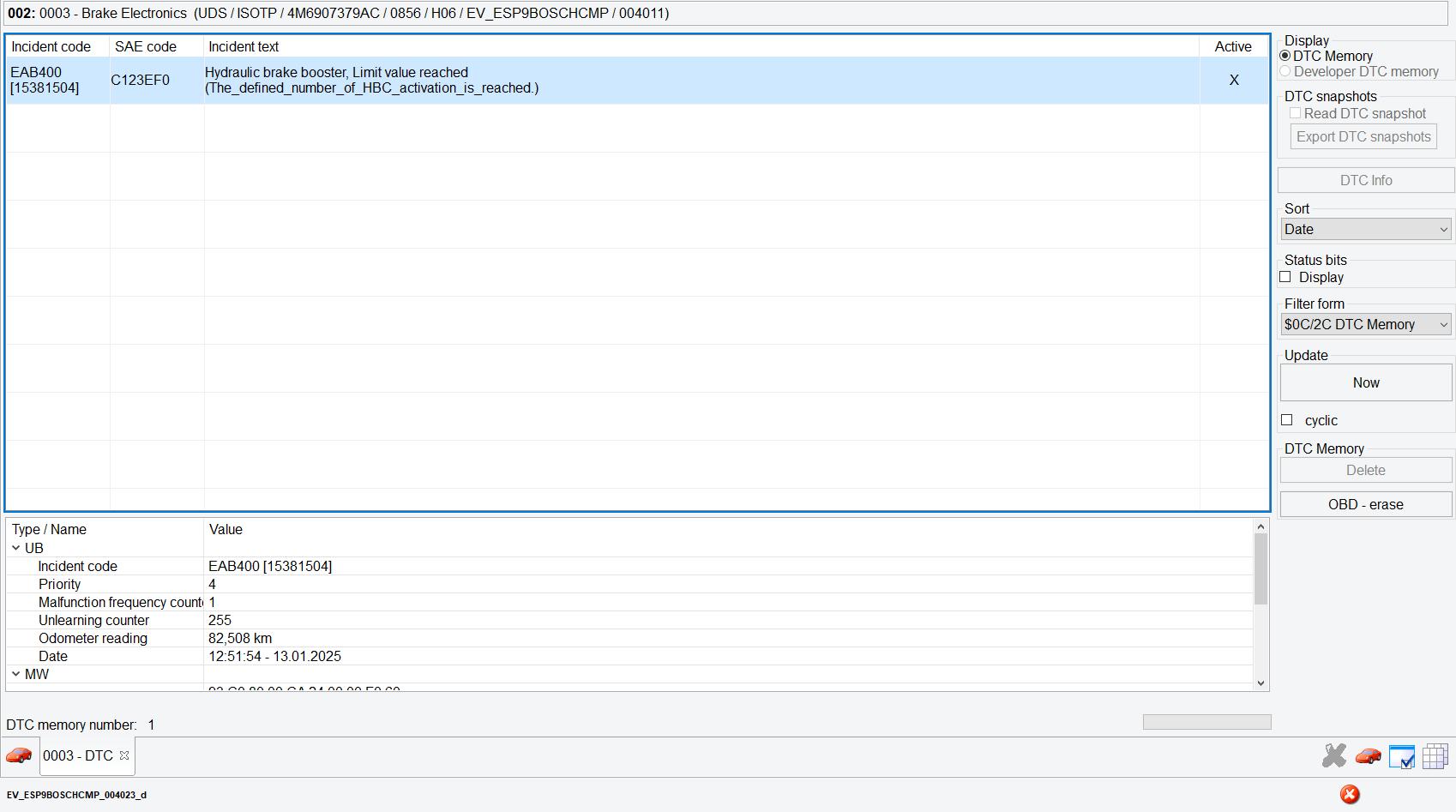Click the red car icon left of the 0003 - DTC tab
The height and width of the screenshot is (812, 1456).
(x=19, y=755)
